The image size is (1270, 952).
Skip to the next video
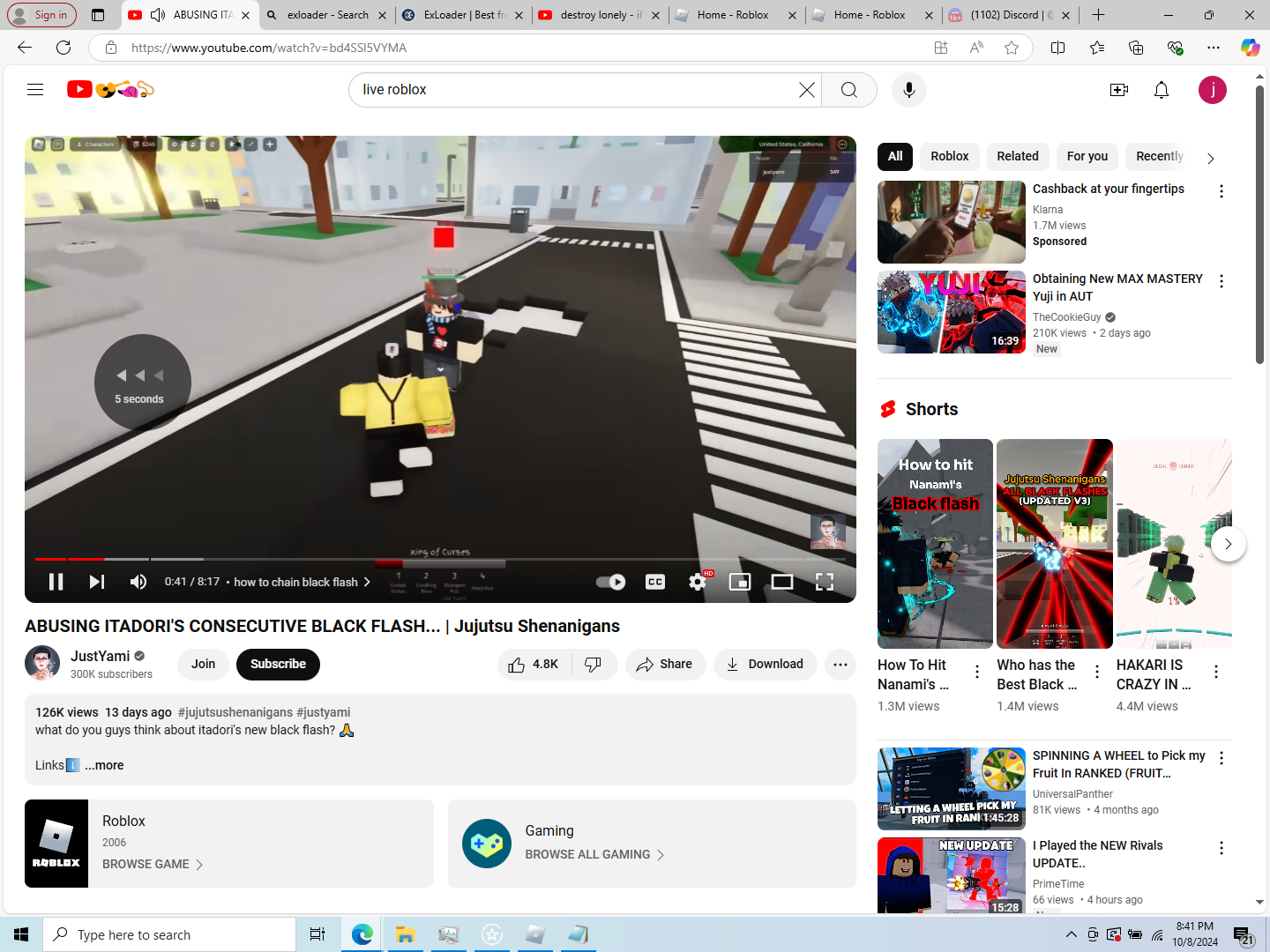coord(97,582)
